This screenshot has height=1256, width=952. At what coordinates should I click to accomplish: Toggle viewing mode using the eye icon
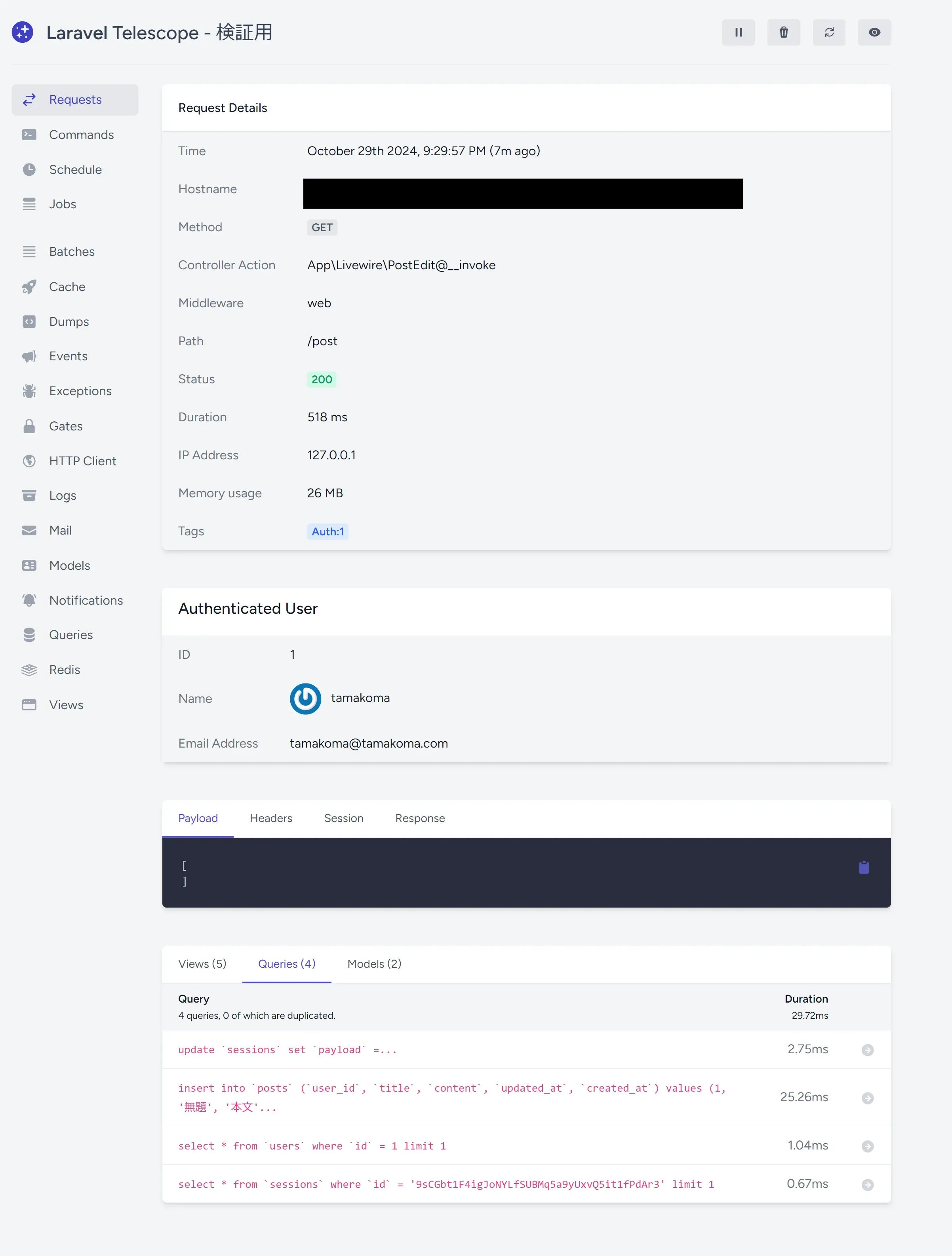pos(874,32)
